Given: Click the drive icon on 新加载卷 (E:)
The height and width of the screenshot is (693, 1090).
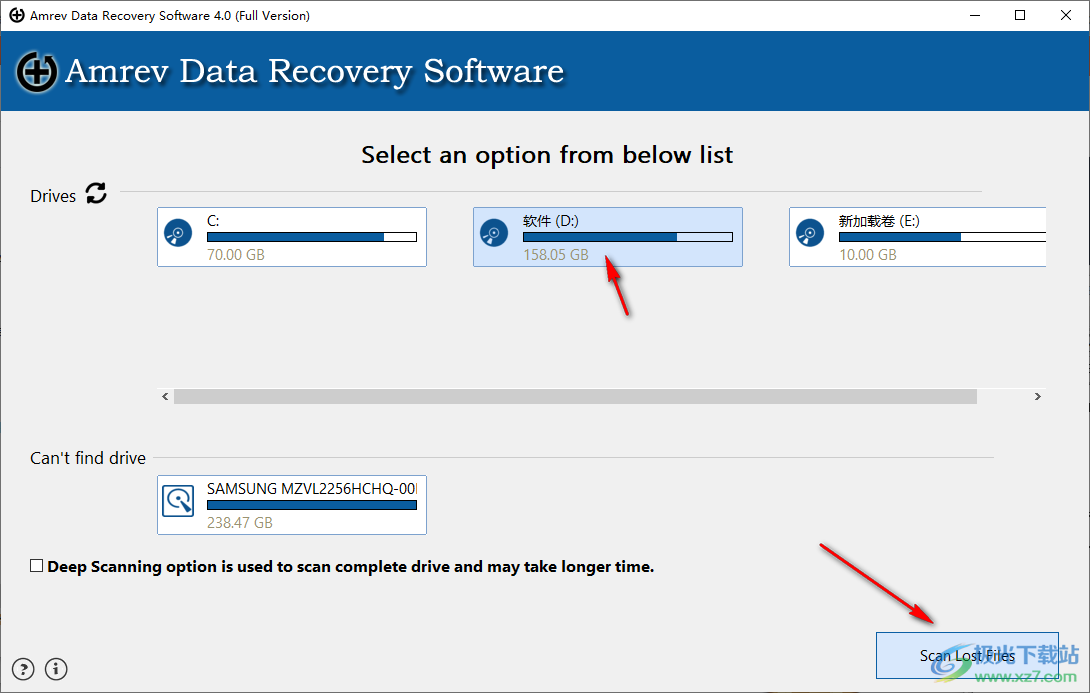Looking at the screenshot, I should [810, 232].
